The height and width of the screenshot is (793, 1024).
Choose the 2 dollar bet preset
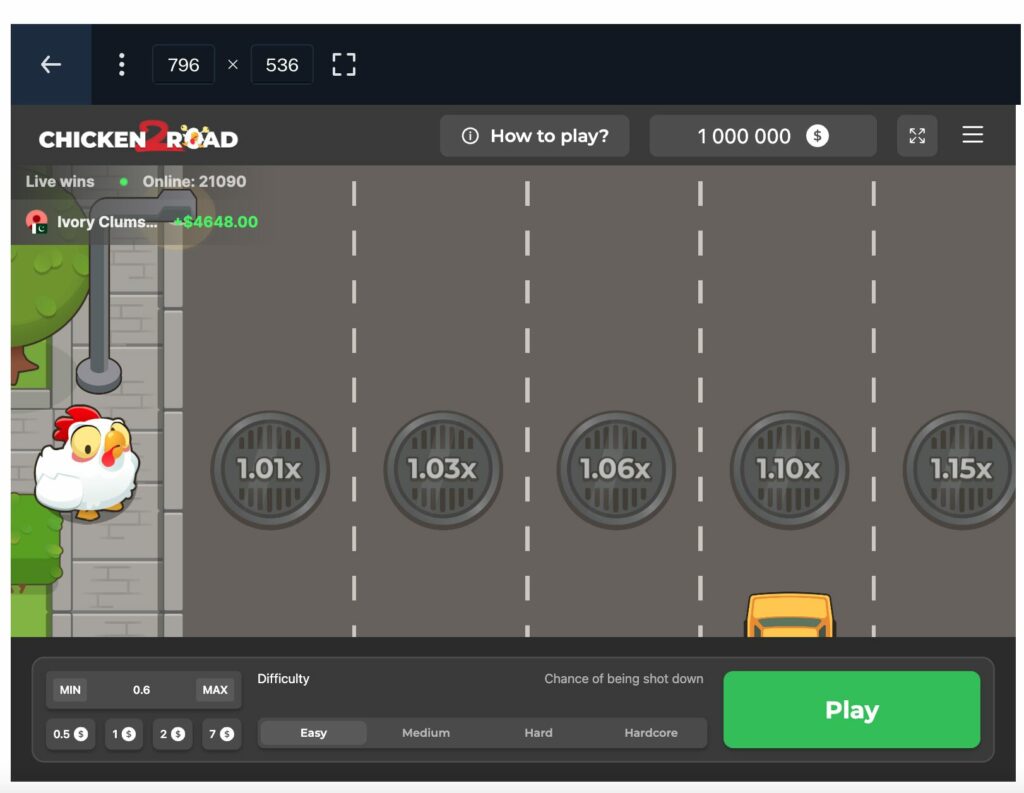(x=172, y=734)
